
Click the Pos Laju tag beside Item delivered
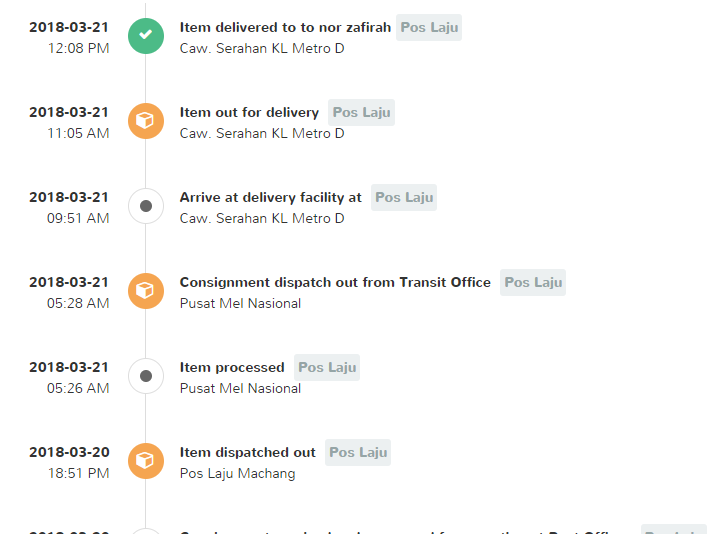tap(429, 28)
